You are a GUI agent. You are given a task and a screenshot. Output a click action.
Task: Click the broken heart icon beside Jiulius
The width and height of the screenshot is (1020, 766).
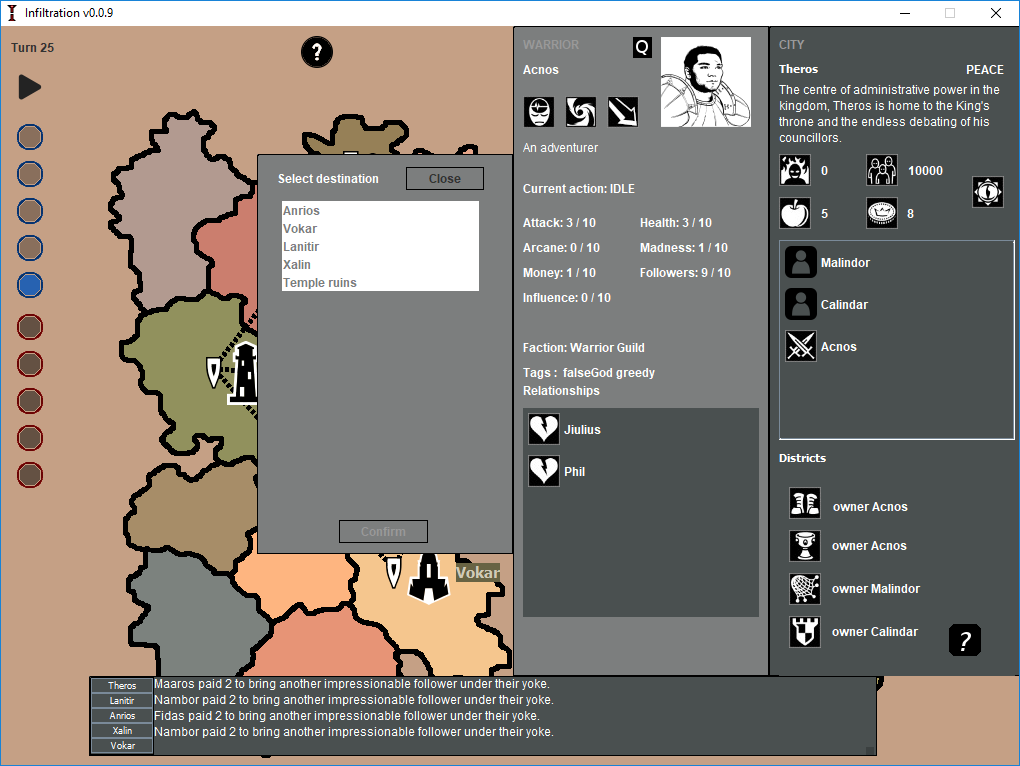point(543,429)
